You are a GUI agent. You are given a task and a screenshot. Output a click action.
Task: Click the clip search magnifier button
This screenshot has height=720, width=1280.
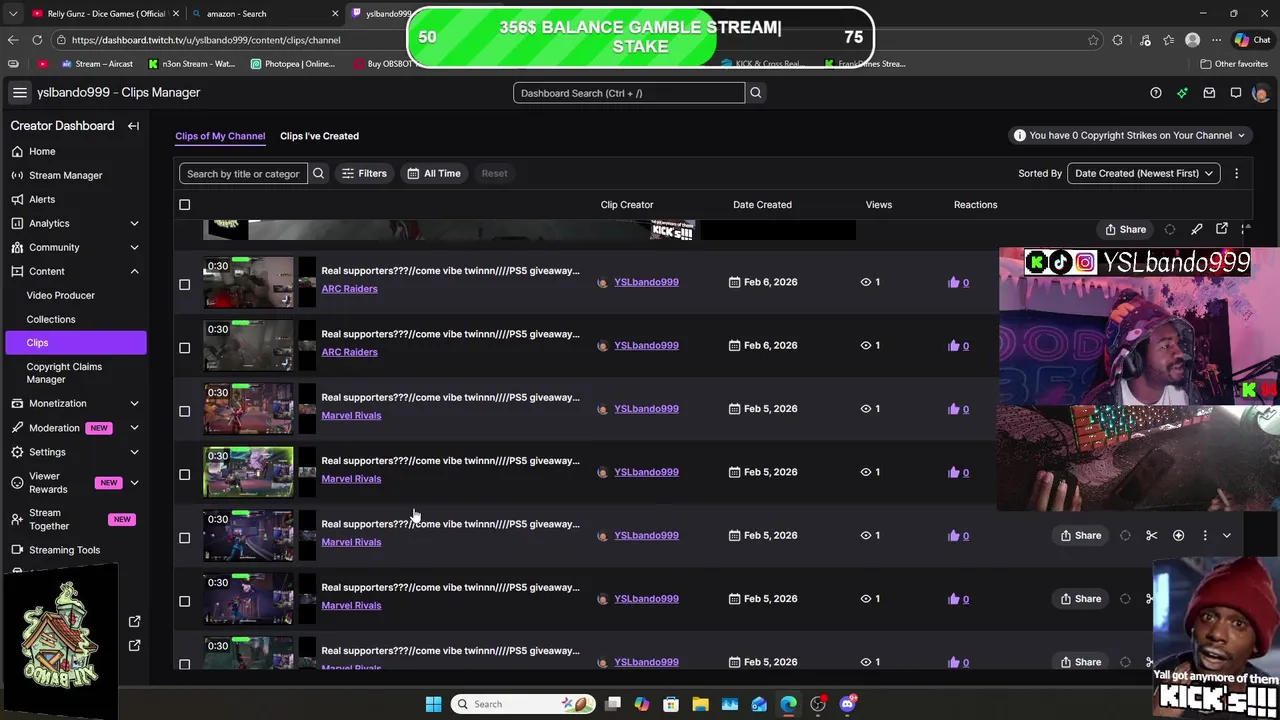(x=319, y=174)
